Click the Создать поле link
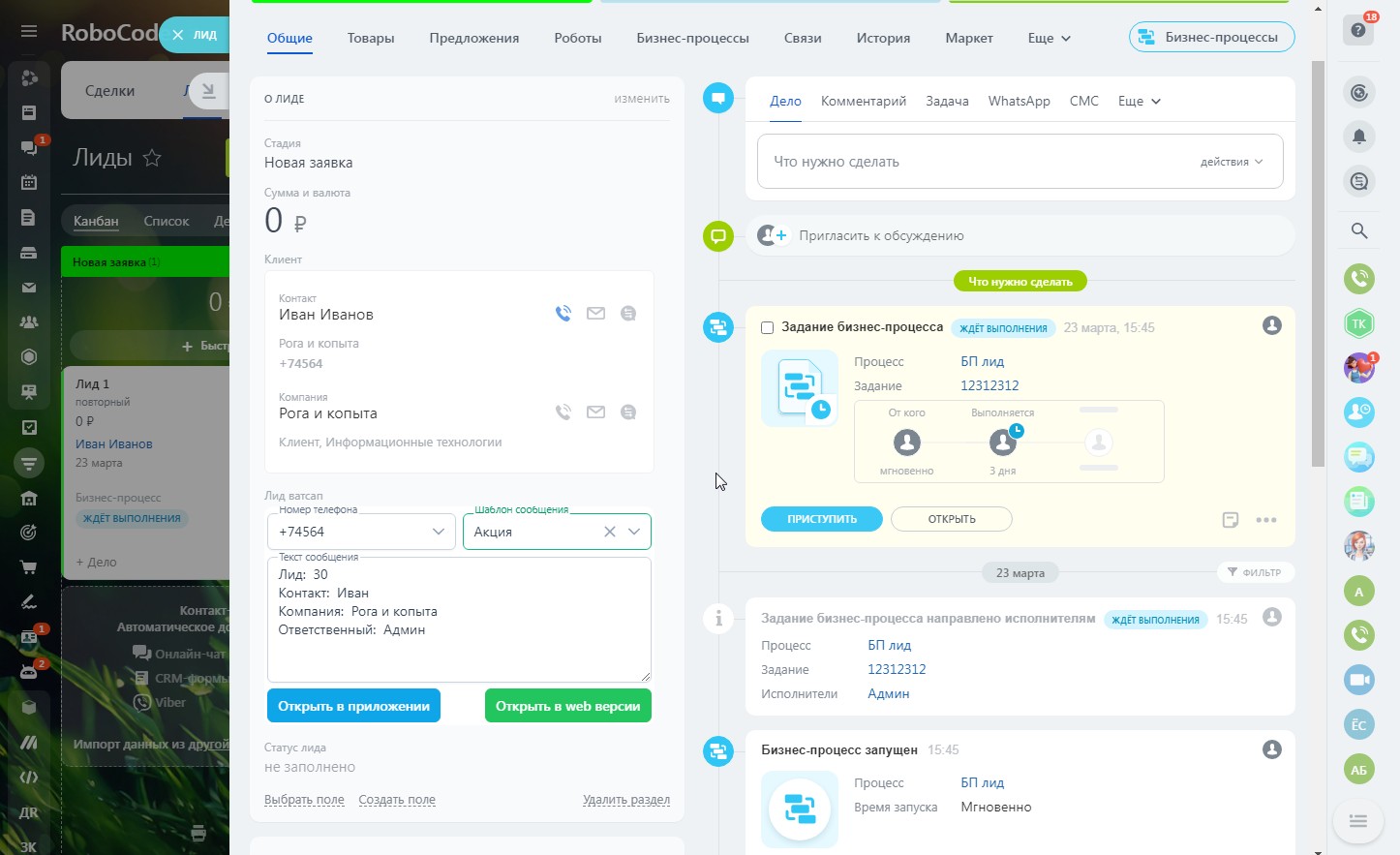This screenshot has height=855, width=1400. pos(397,800)
